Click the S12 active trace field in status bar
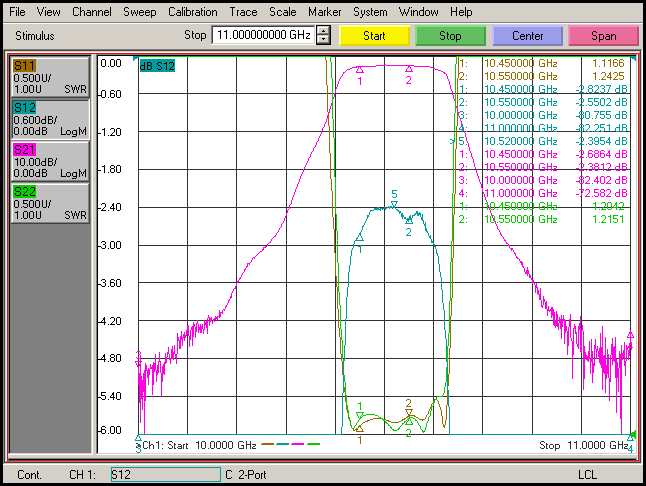Viewport: 646px width, 486px height. coord(166,474)
